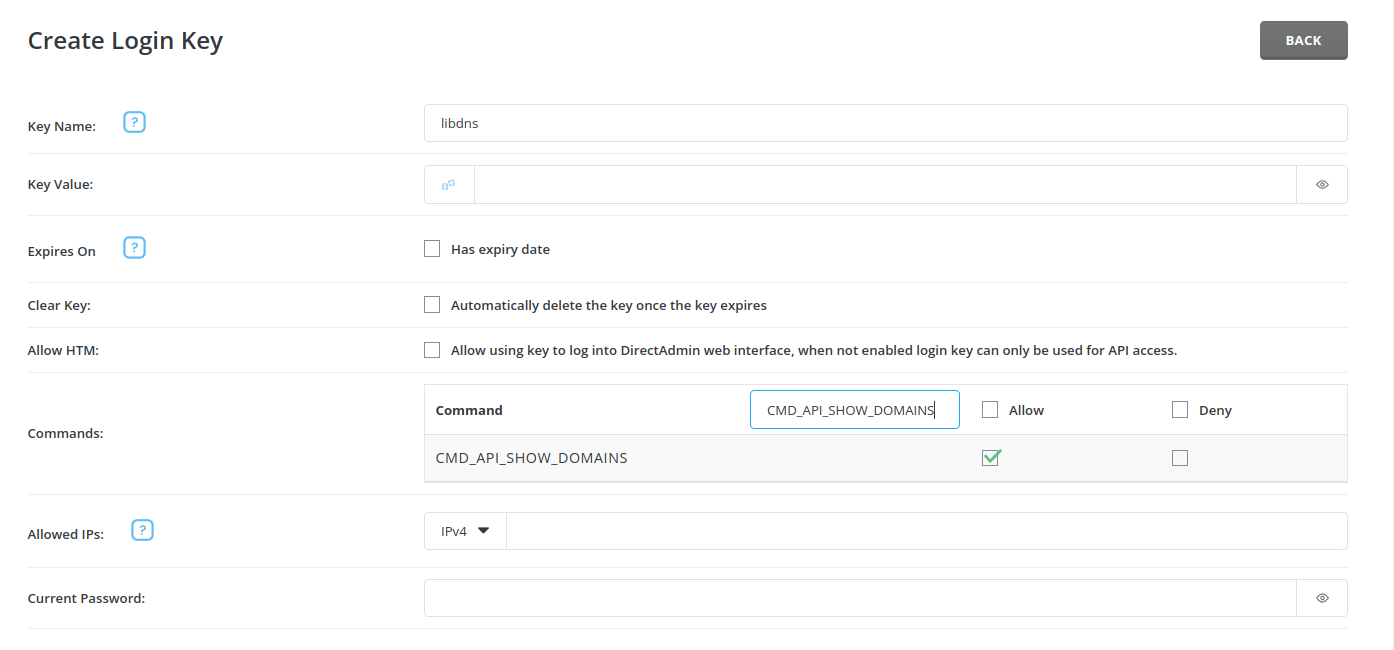Screen dimensions: 1394x650
Task: Click the Allowed IPs help icon
Action: click(143, 531)
